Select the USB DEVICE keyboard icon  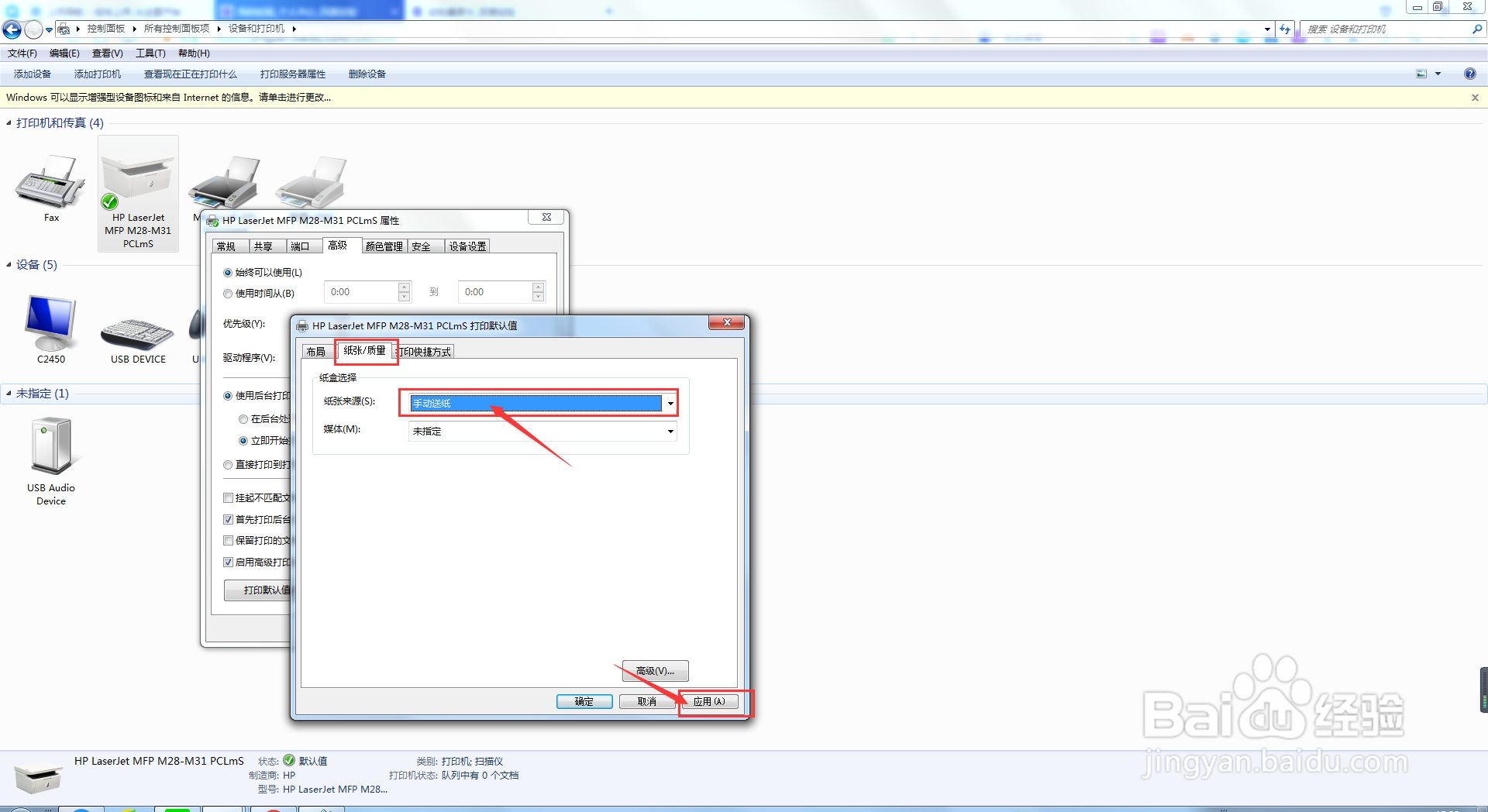point(138,333)
